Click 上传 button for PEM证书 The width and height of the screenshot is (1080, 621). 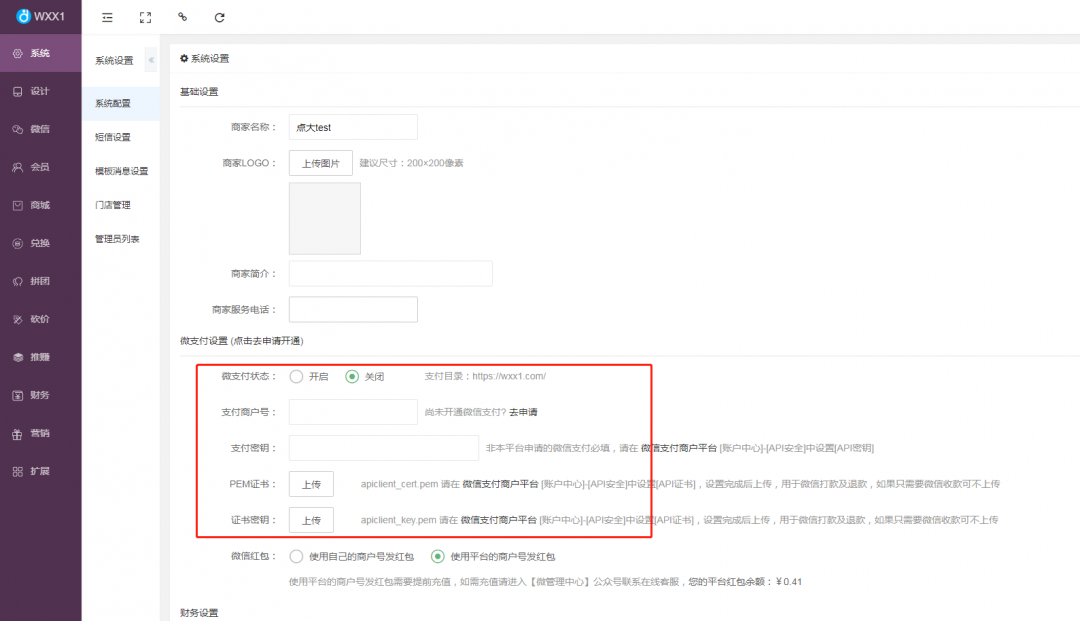[x=311, y=484]
